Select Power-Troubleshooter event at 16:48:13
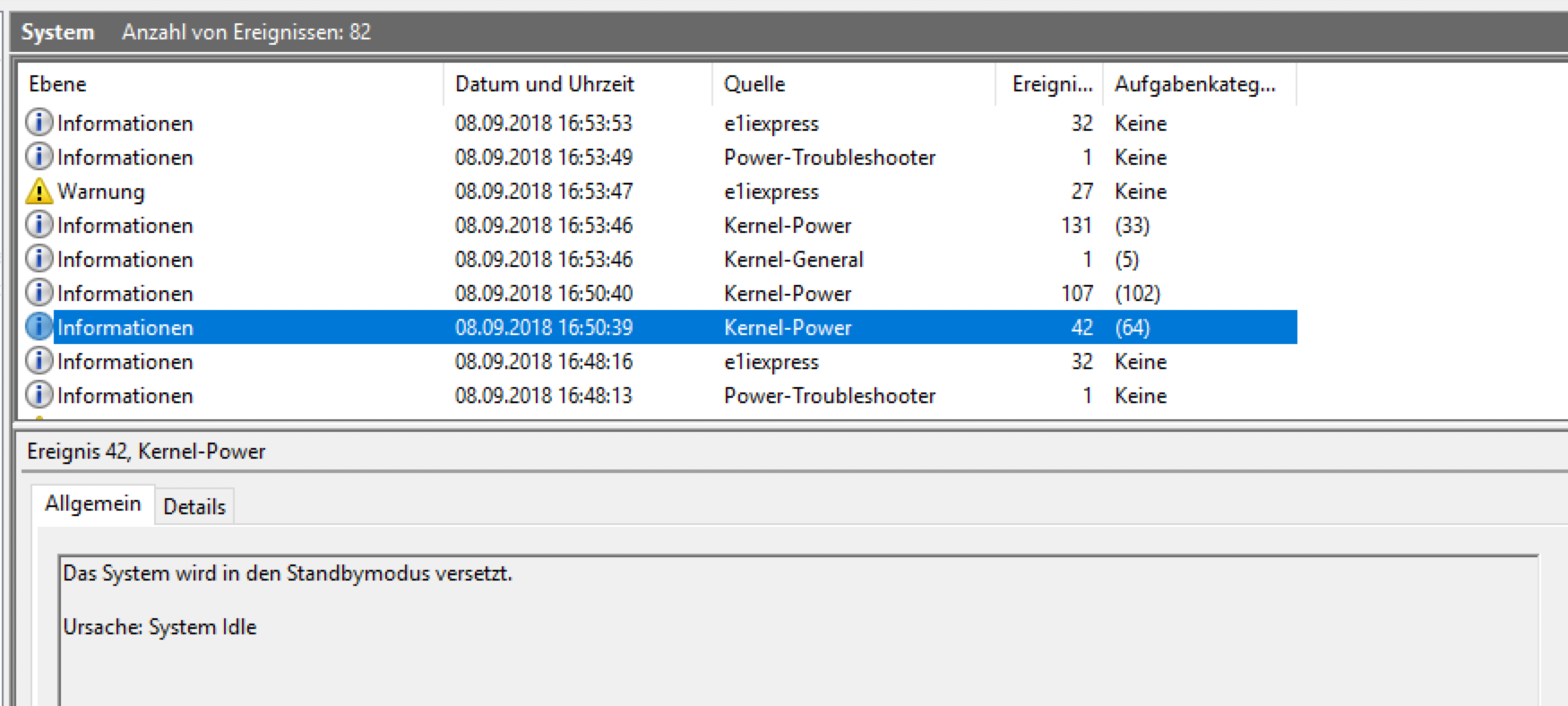This screenshot has height=706, width=1568. click(659, 395)
